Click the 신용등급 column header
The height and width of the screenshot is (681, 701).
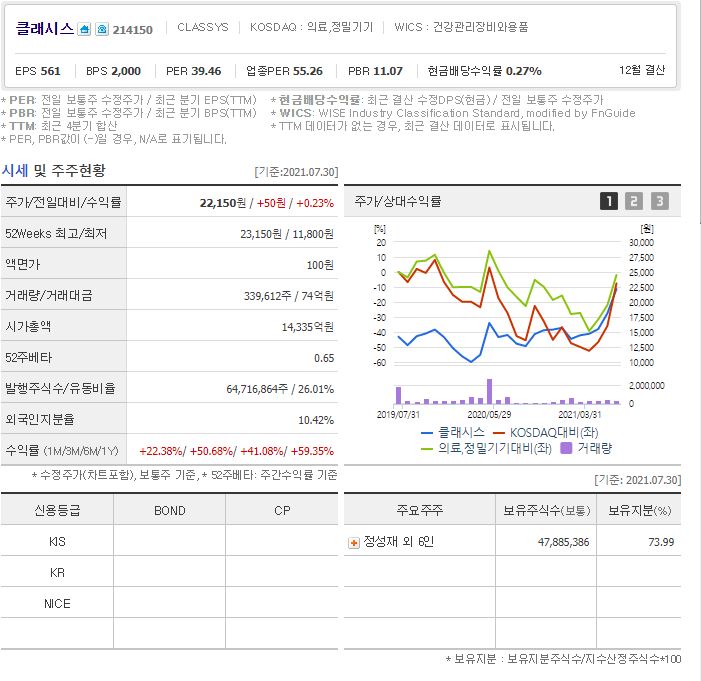(57, 510)
